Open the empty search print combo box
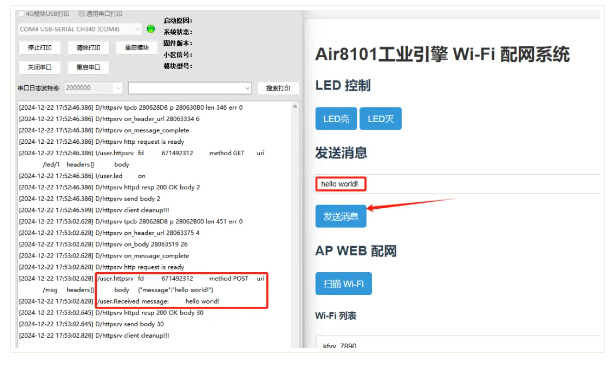 (190, 88)
